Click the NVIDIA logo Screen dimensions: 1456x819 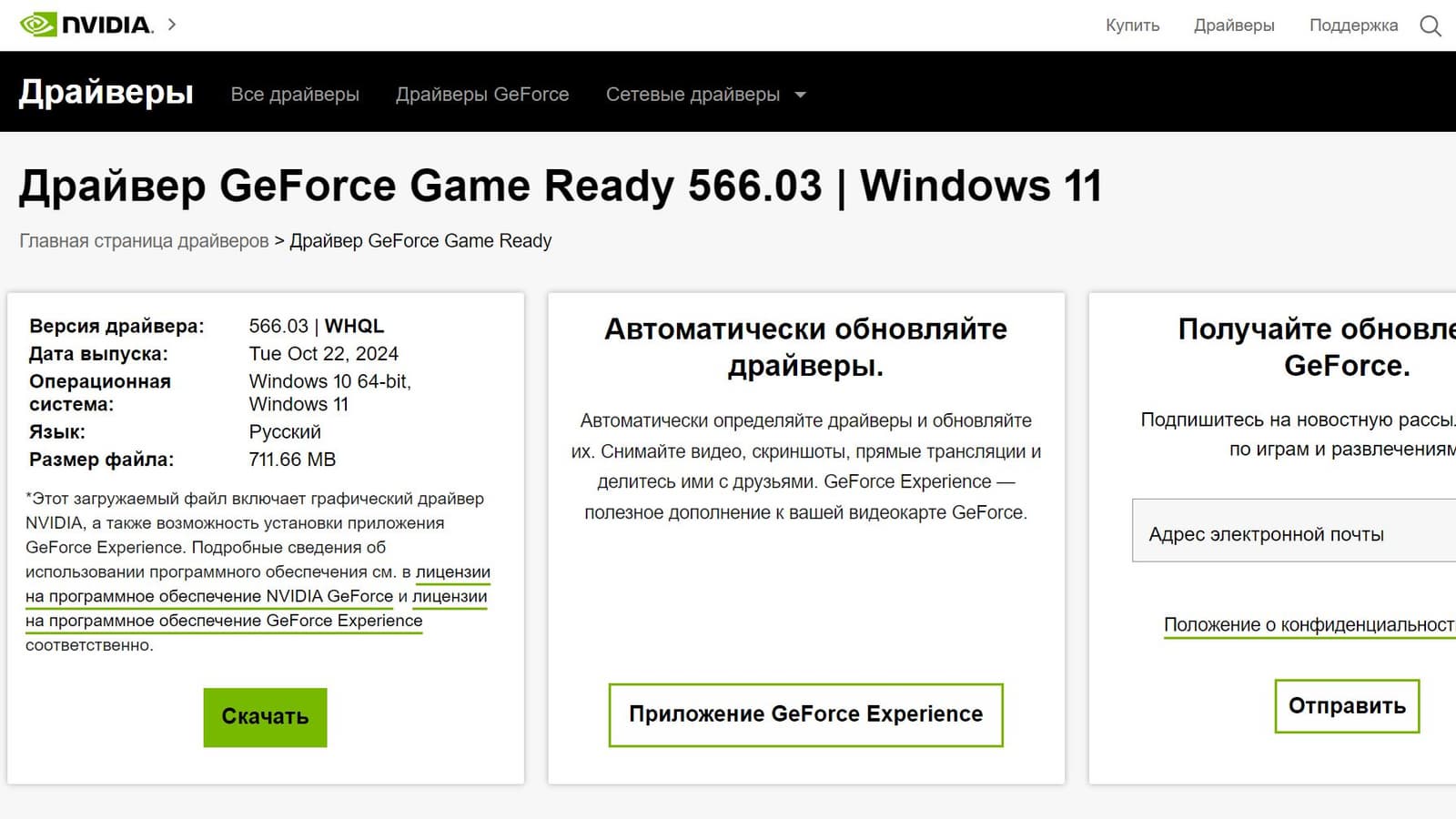click(x=86, y=25)
